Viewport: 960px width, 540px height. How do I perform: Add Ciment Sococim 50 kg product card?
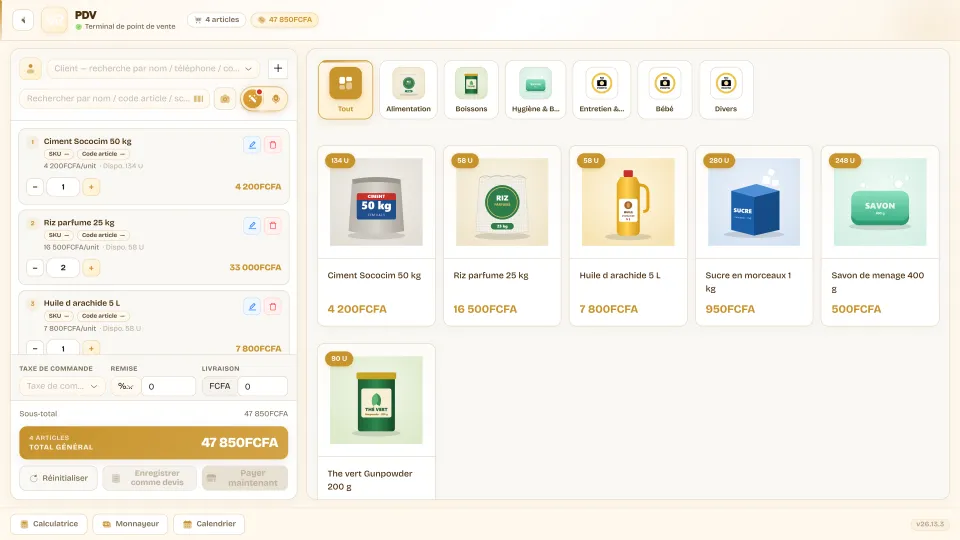[377, 236]
